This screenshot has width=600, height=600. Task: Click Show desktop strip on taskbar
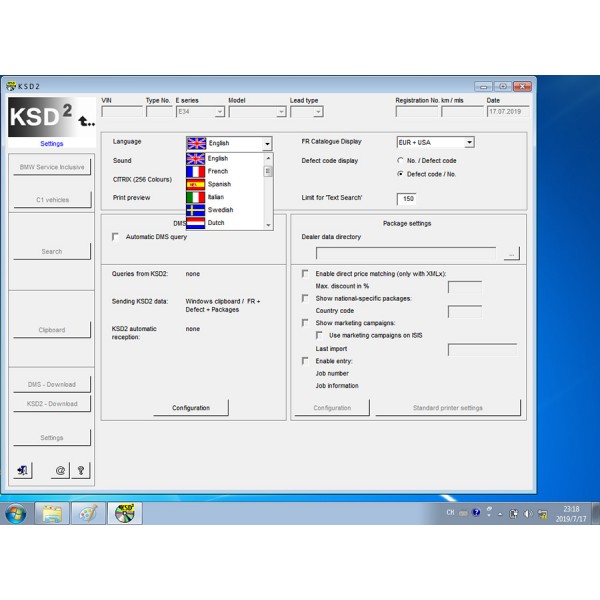pos(596,514)
